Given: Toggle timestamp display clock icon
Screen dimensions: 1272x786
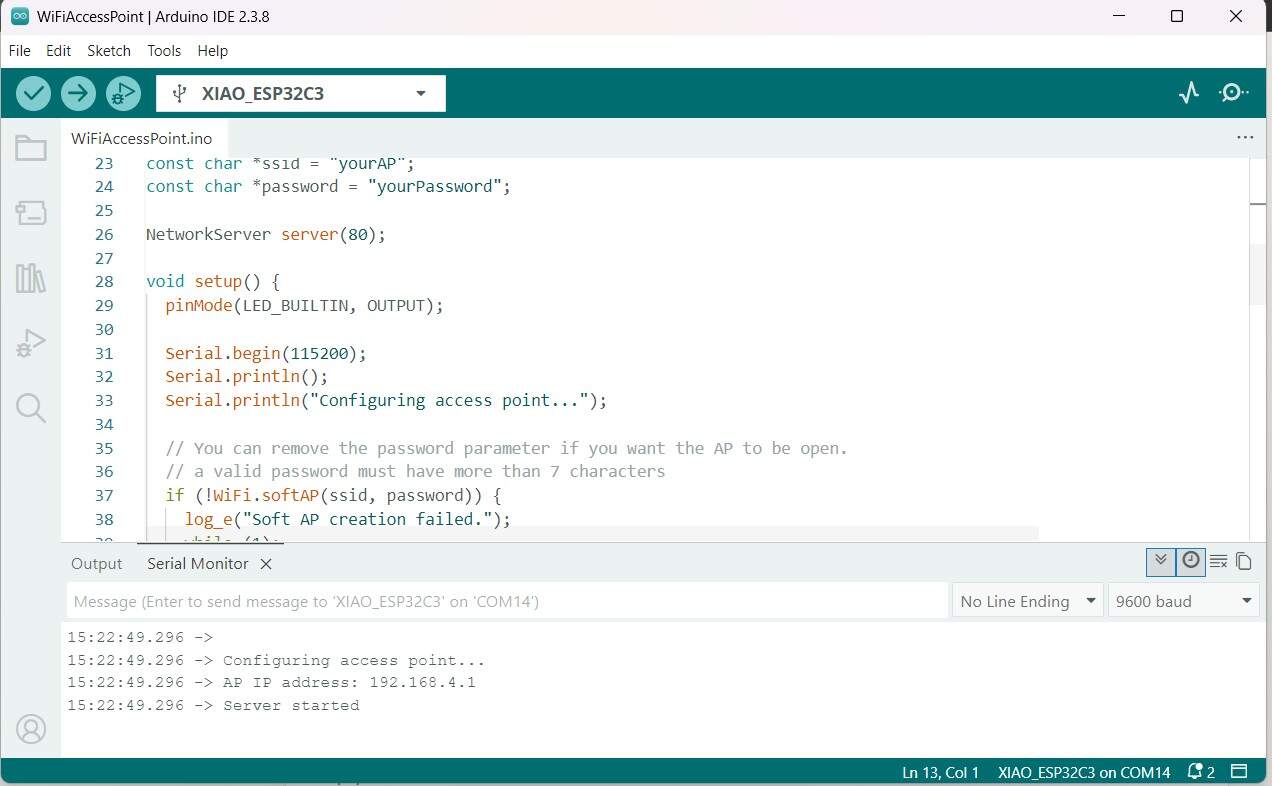Looking at the screenshot, I should tap(1190, 561).
